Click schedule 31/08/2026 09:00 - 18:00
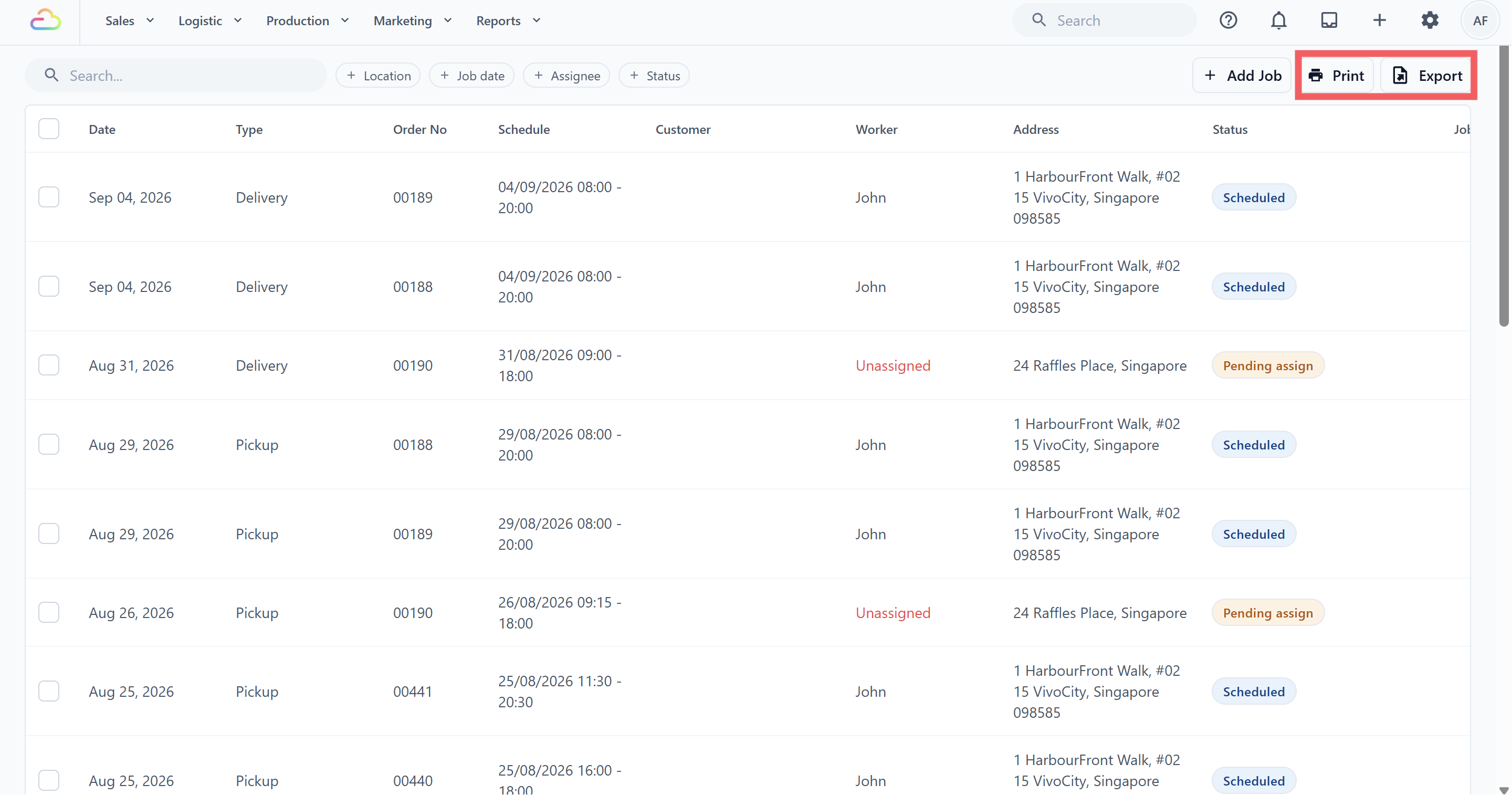 (559, 365)
